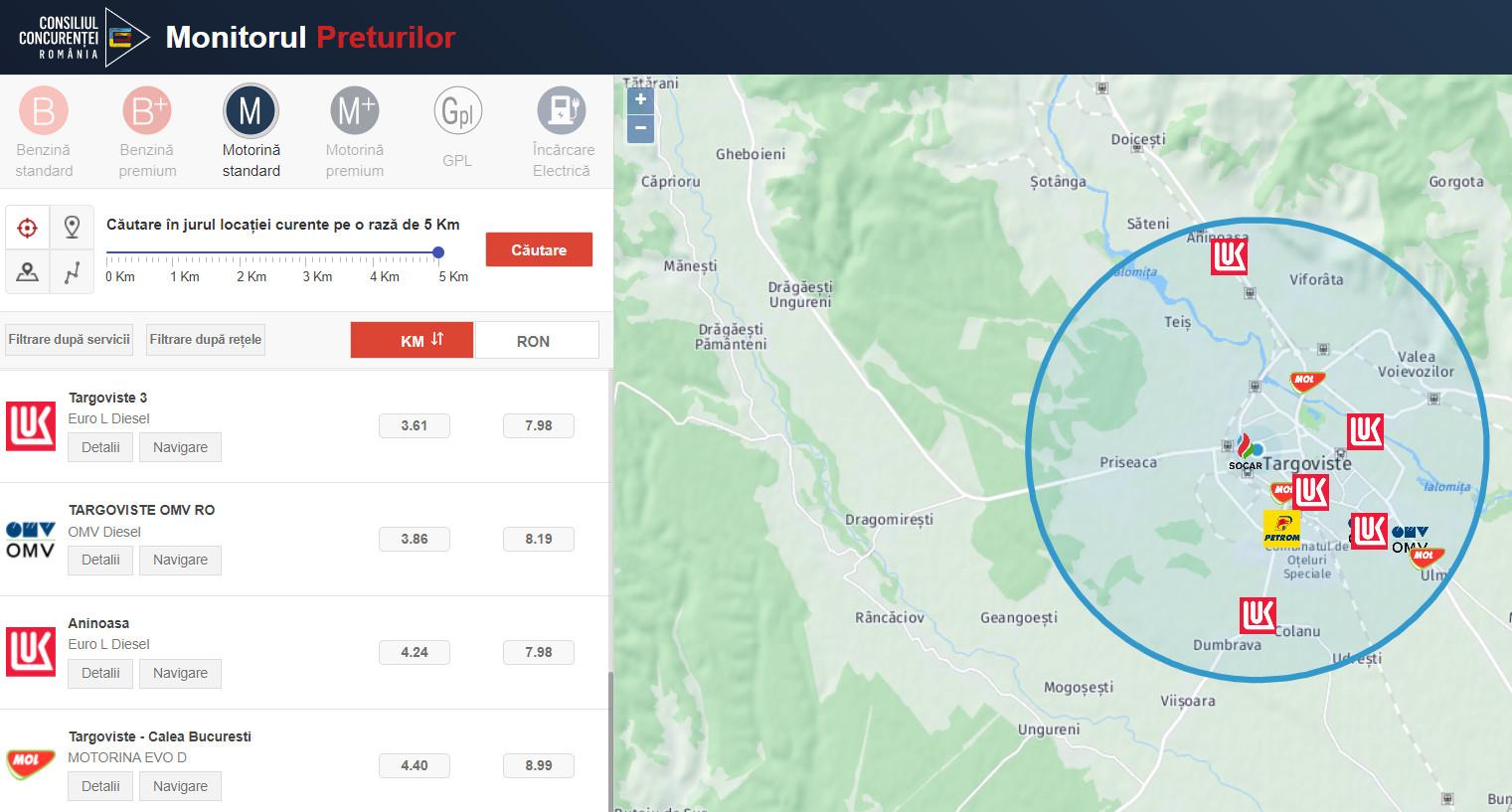Click price 8.19 of OMV listing
Screen dimensions: 1512x812
pos(539,539)
